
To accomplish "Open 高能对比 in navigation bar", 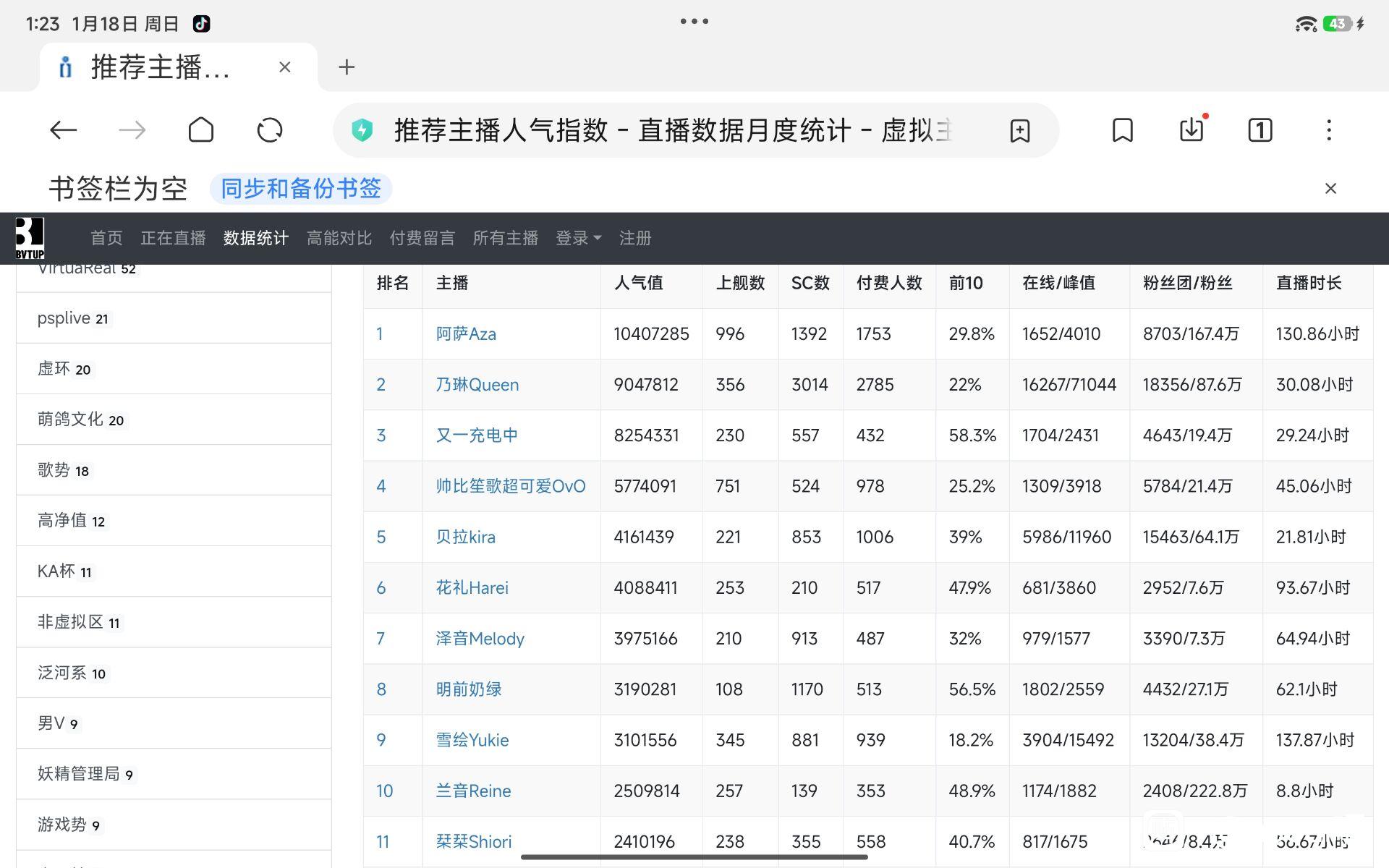I will pos(339,238).
